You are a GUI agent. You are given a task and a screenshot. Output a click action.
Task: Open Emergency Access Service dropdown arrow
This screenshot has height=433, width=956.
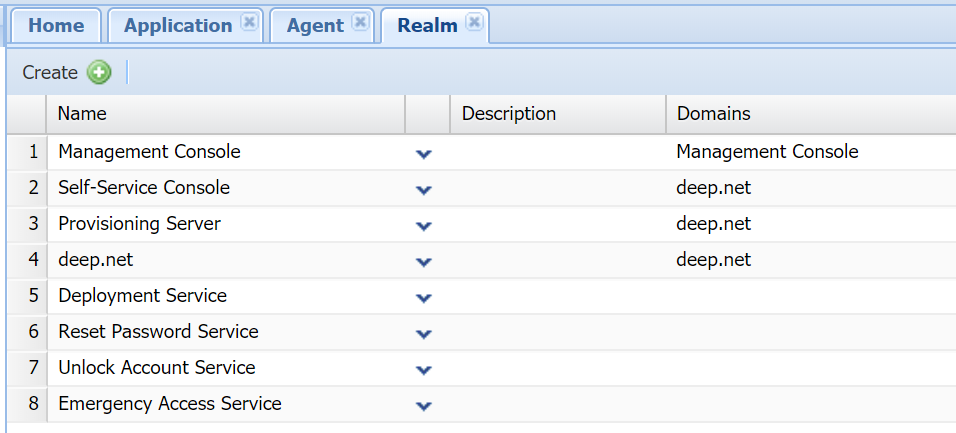pos(424,406)
